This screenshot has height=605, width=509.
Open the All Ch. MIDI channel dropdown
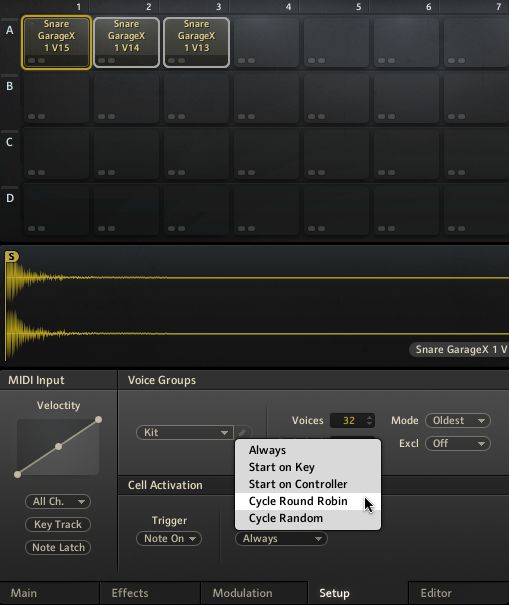tap(58, 502)
